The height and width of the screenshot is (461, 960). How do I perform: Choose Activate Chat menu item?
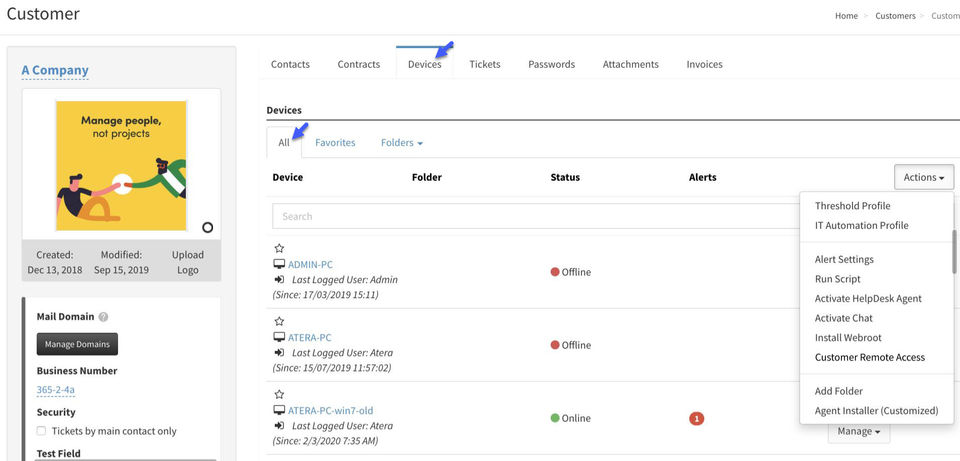tap(844, 318)
